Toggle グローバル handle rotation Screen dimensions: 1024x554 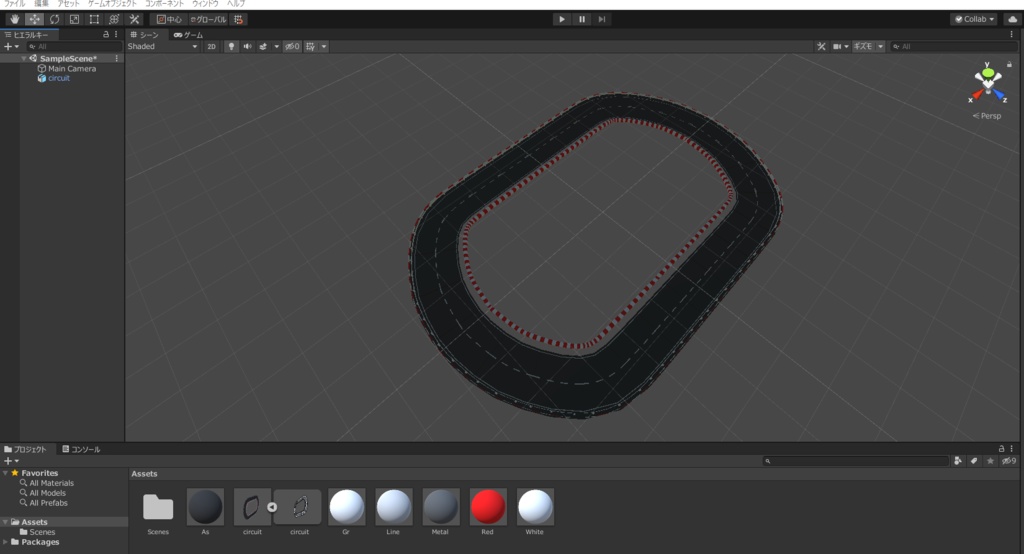pos(208,19)
